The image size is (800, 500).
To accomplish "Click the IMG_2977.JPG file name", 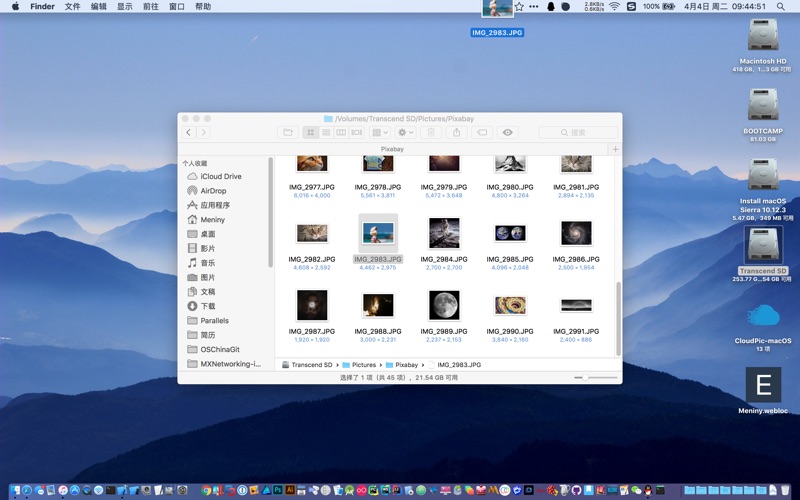I will click(x=312, y=187).
